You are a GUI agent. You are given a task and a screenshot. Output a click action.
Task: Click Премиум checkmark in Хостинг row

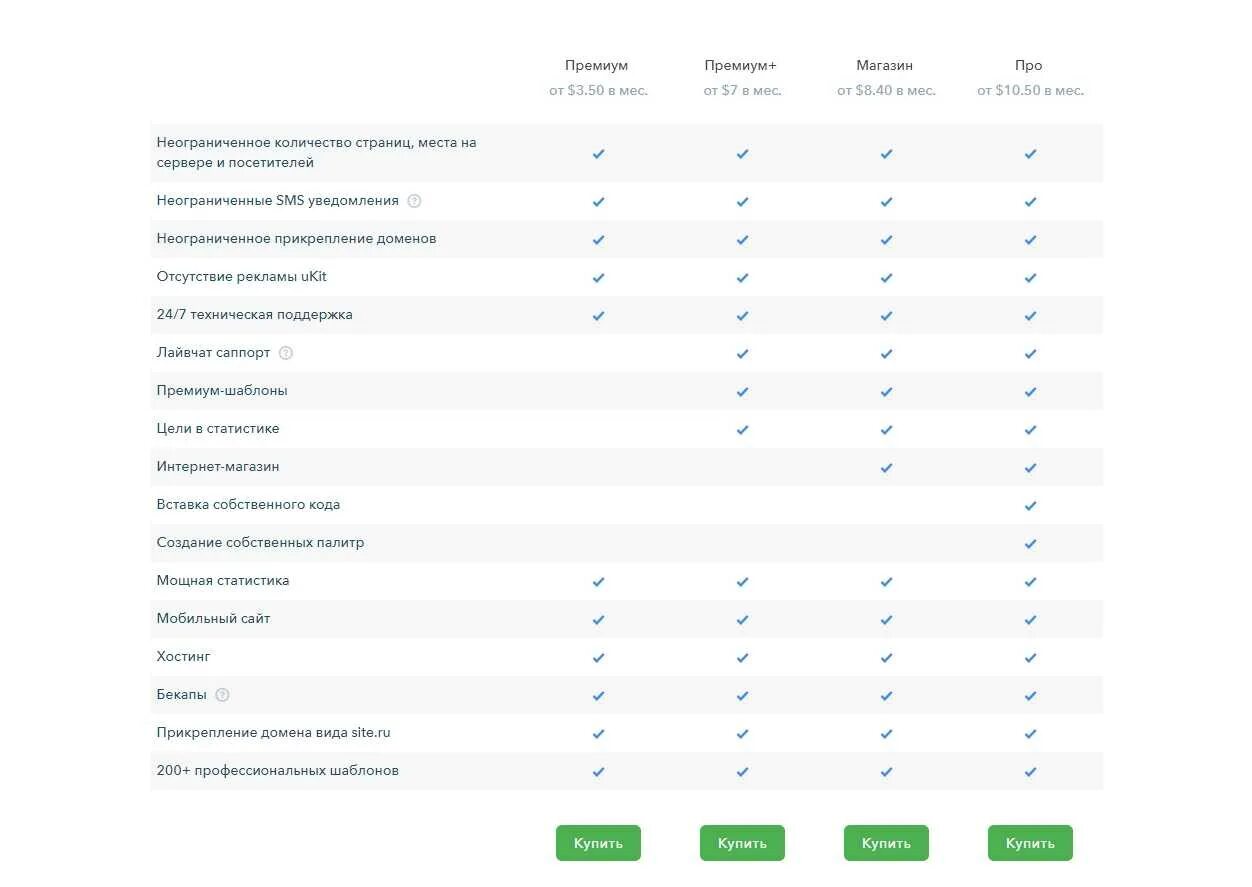(598, 658)
